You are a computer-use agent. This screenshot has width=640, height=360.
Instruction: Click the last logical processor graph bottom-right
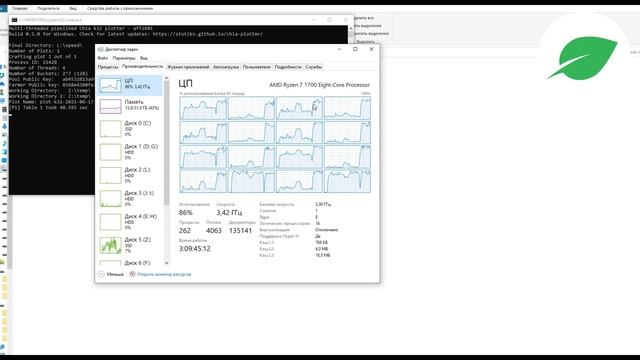[347, 181]
